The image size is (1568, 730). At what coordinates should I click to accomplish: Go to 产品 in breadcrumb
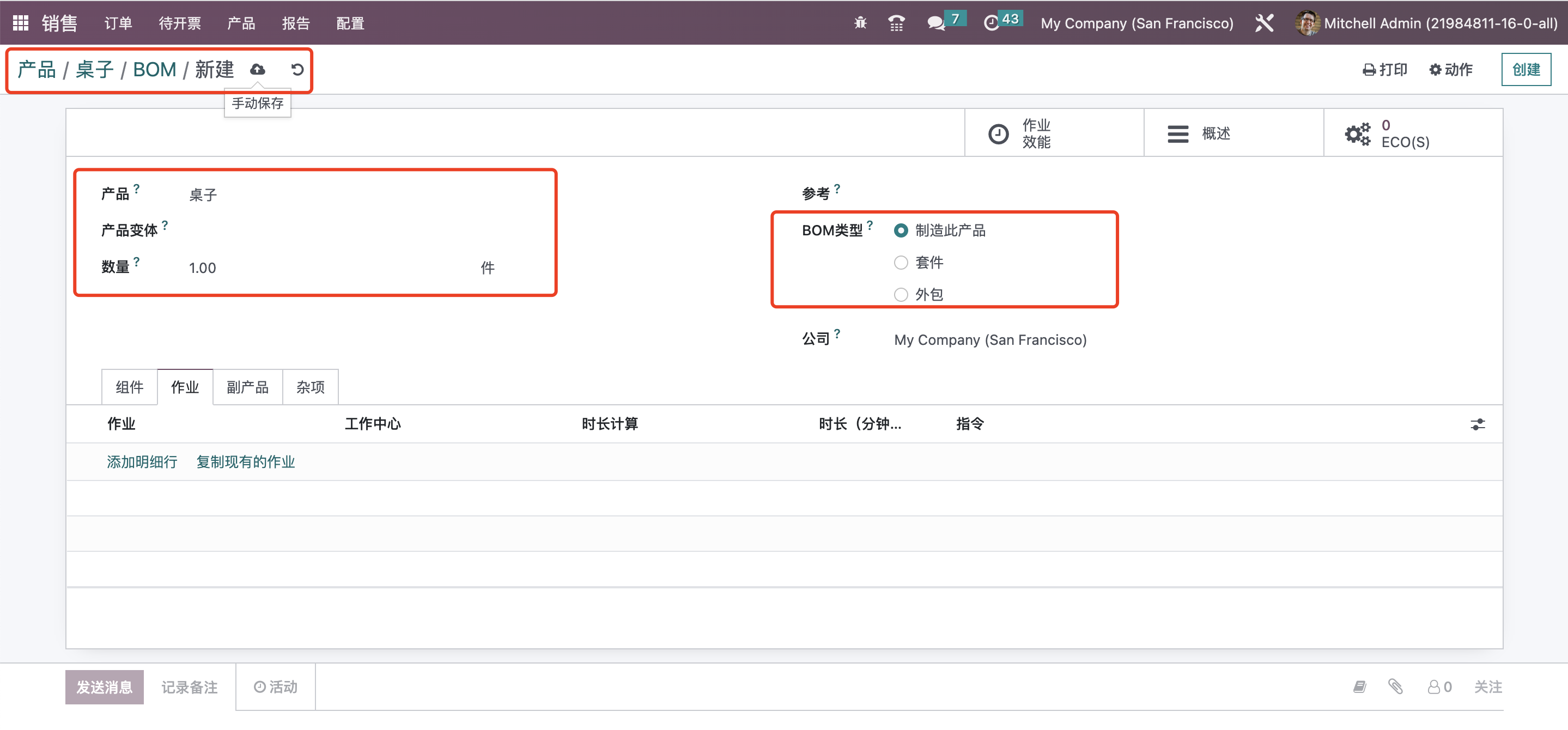pos(37,70)
